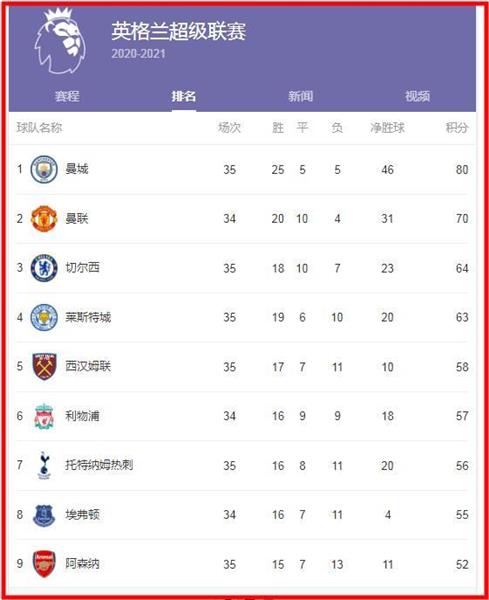The width and height of the screenshot is (489, 600).
Task: Click the 积分 column header
Action: 457,128
